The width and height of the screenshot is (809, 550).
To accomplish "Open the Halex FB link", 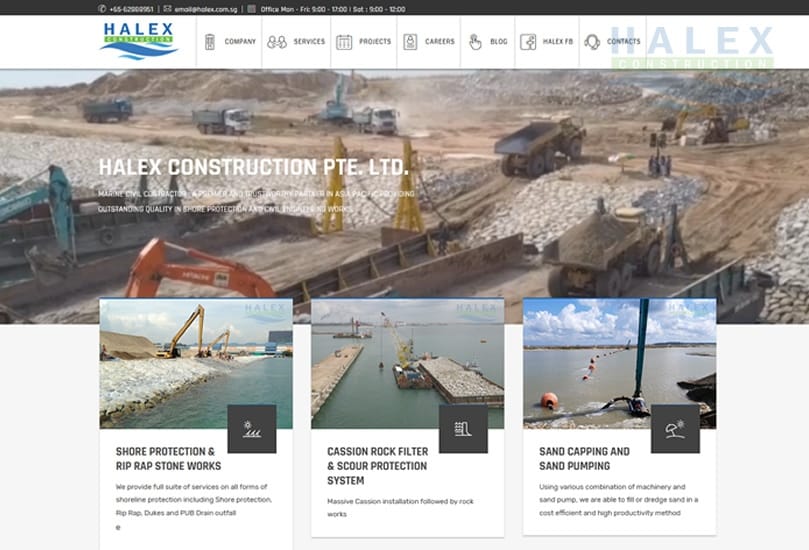I will (558, 42).
